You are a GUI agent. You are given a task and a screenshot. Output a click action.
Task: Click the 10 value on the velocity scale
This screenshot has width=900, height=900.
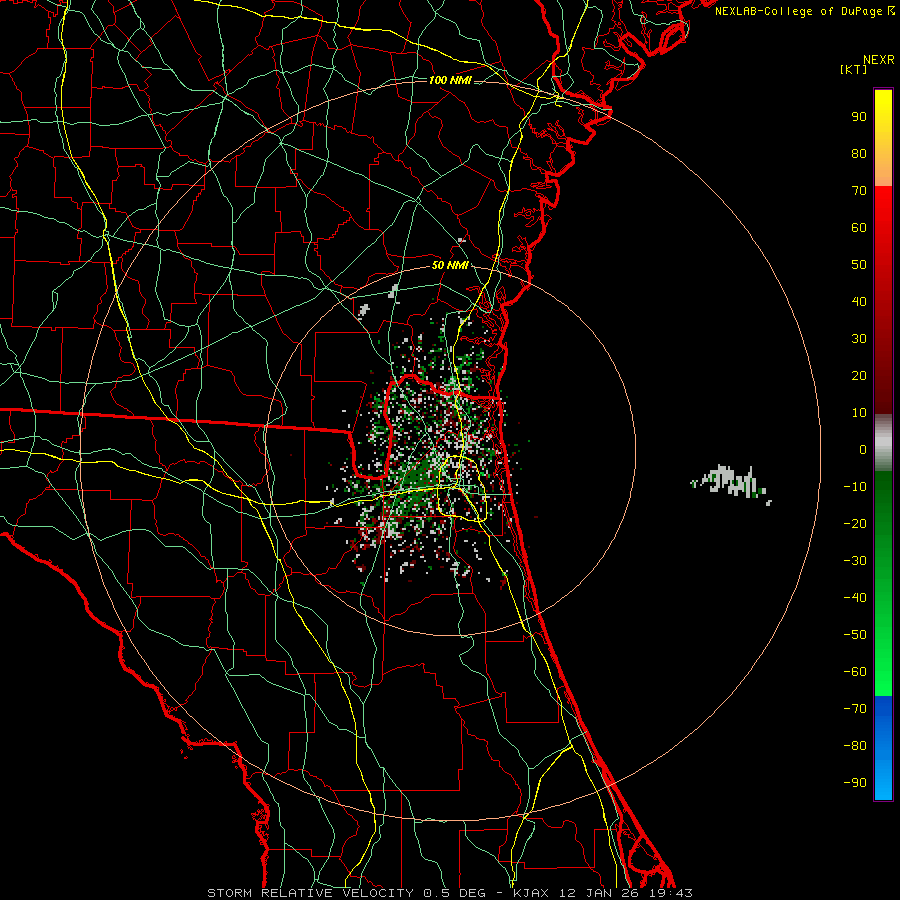(859, 413)
